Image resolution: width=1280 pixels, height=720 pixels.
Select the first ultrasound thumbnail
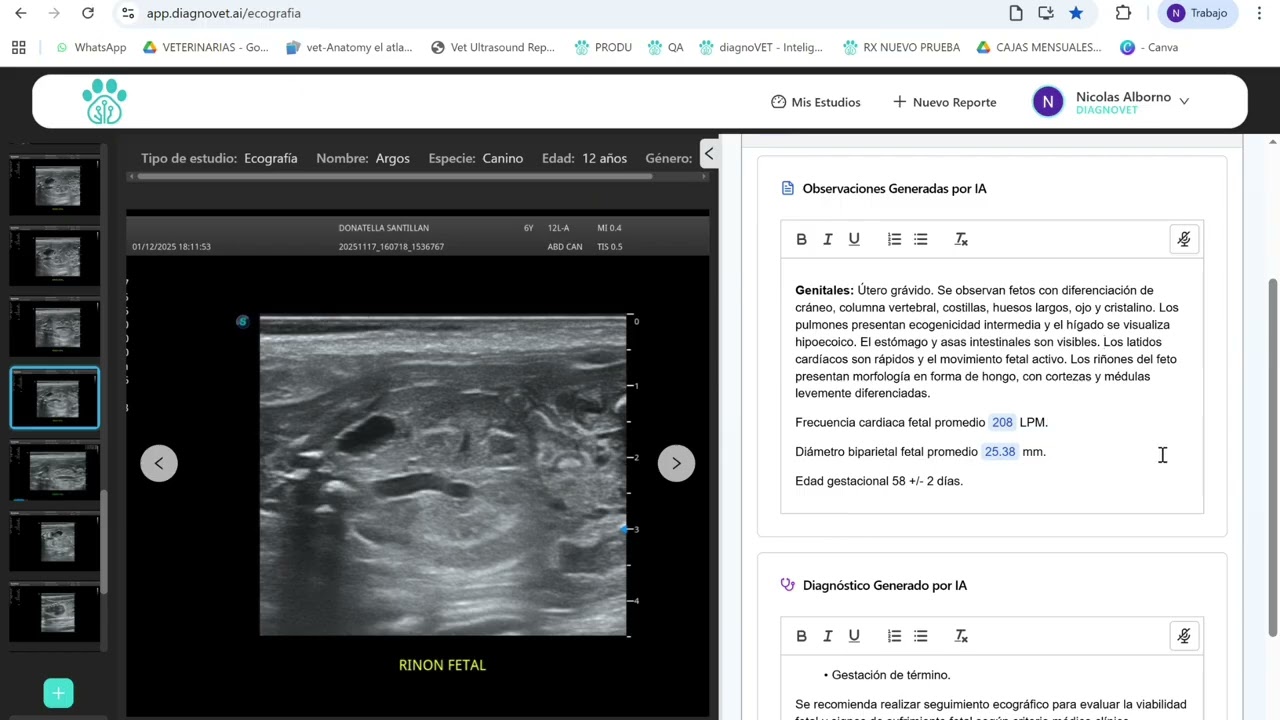(x=55, y=185)
